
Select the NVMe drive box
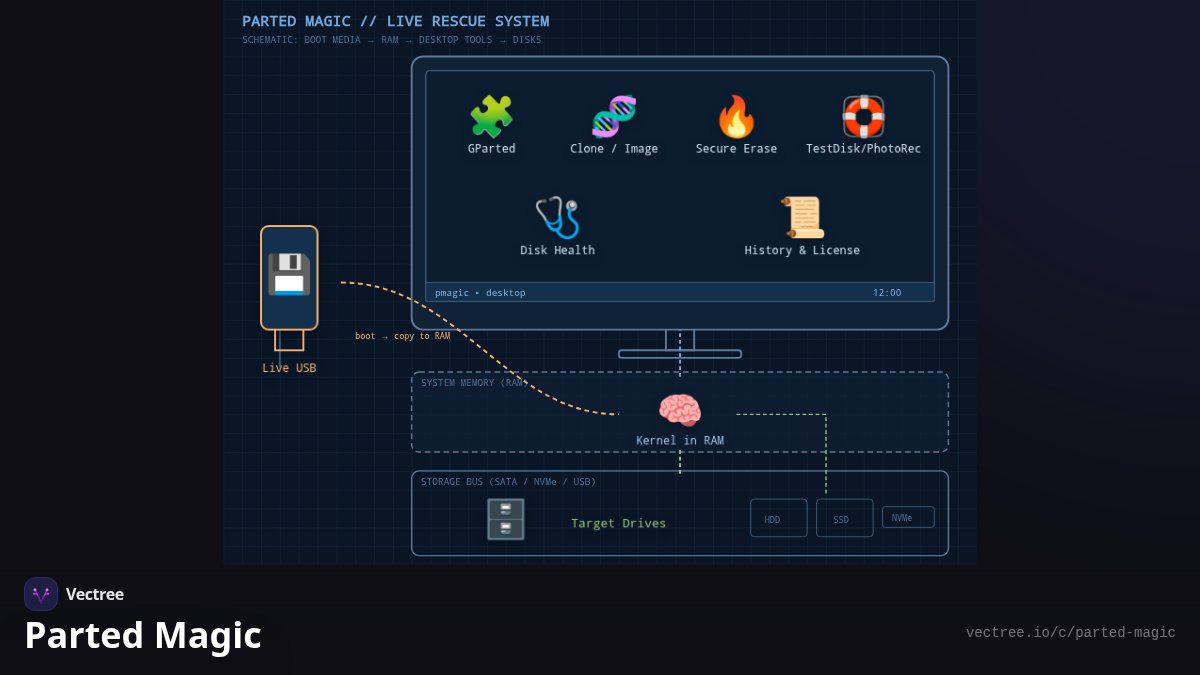pos(908,517)
